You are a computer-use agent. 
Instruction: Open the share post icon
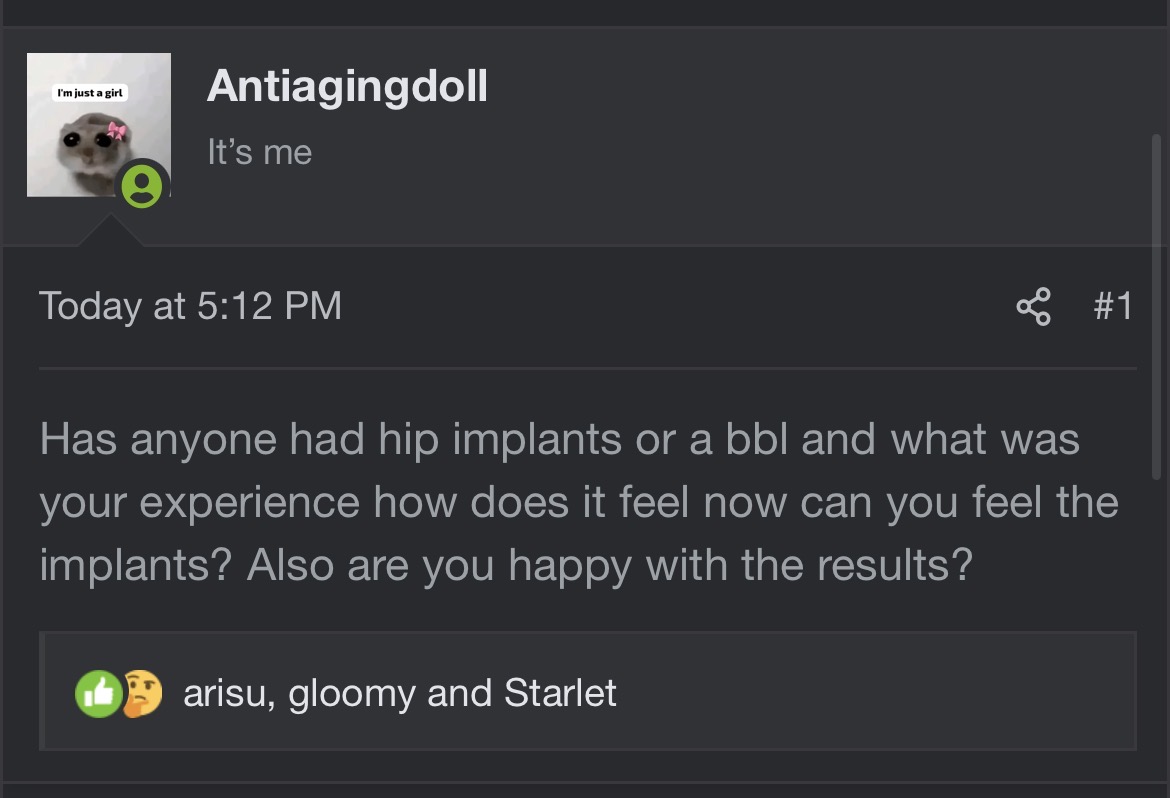click(x=1033, y=307)
